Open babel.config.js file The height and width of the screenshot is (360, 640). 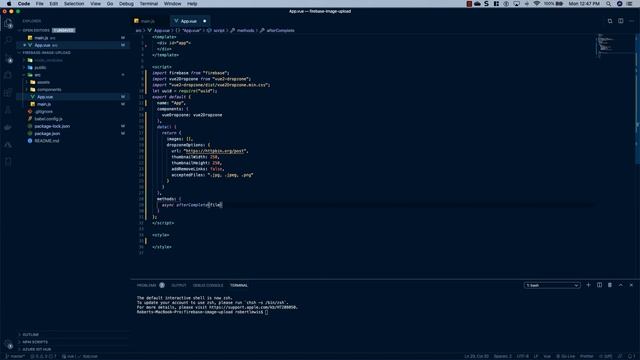point(73,119)
